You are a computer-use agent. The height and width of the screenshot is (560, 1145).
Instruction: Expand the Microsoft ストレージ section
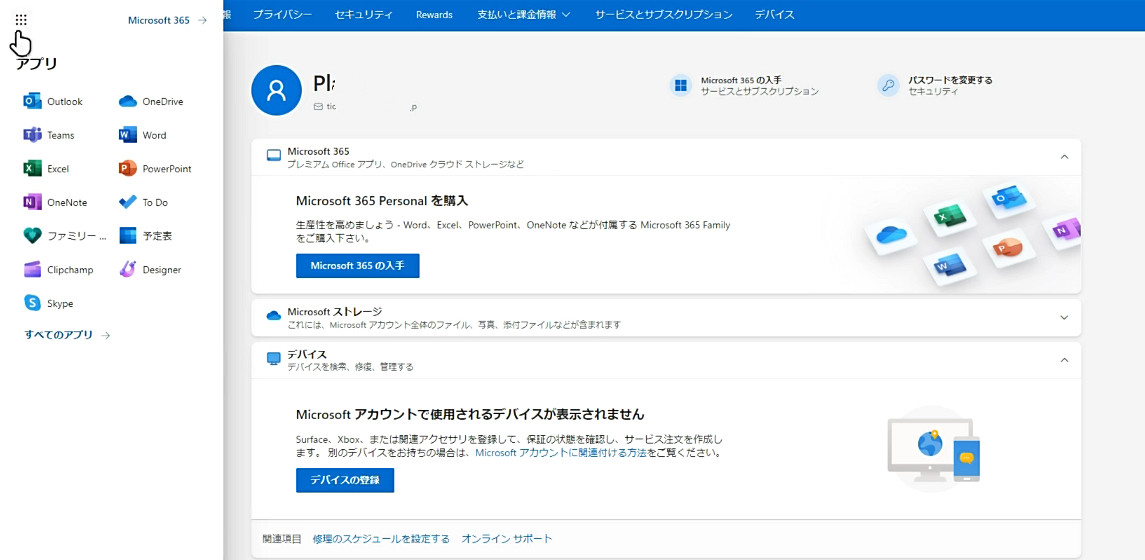[x=1064, y=318]
